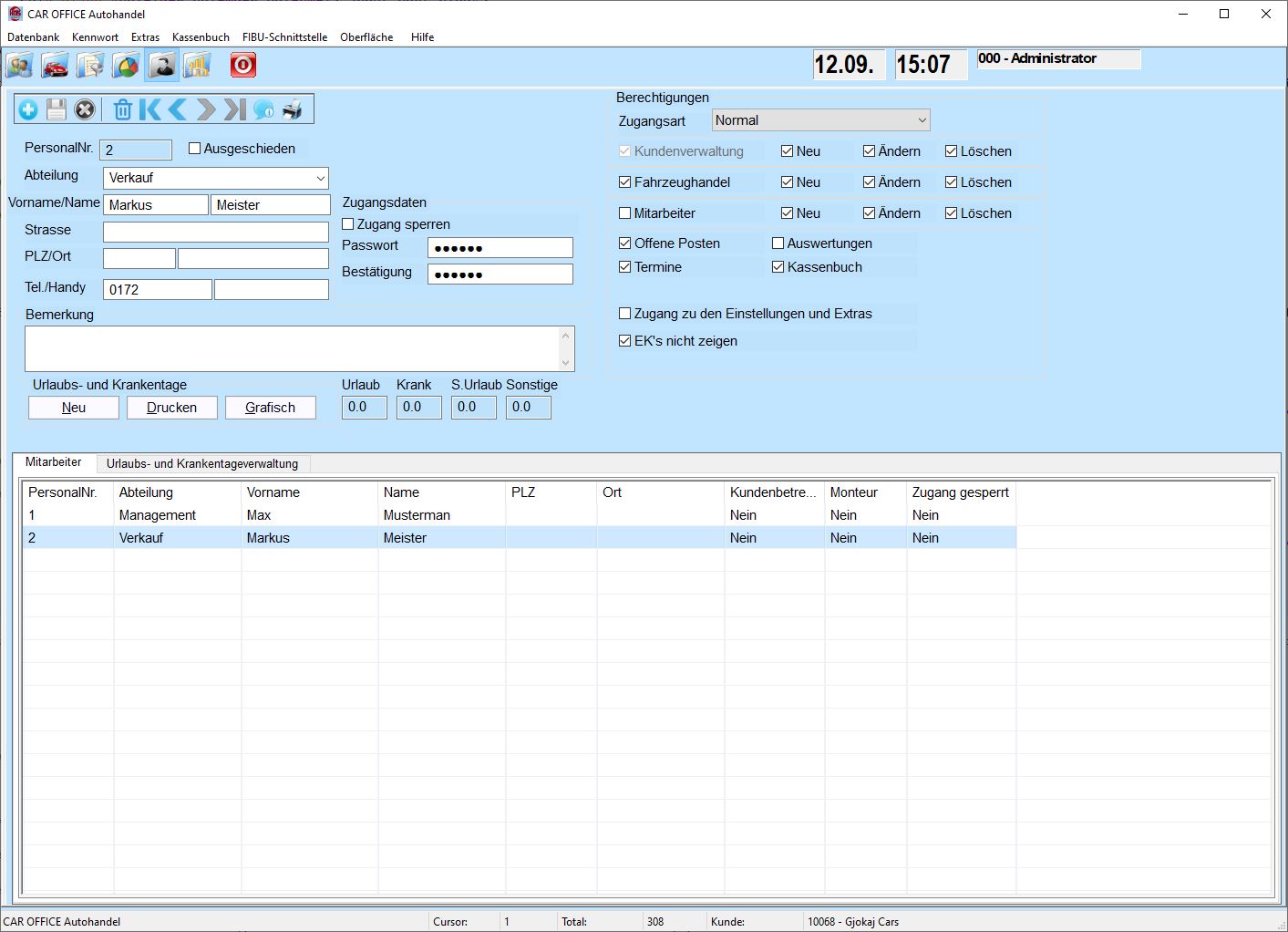Uncheck EK's nicht zeigen option
Image resolution: width=1288 pixels, height=932 pixels.
pos(625,341)
